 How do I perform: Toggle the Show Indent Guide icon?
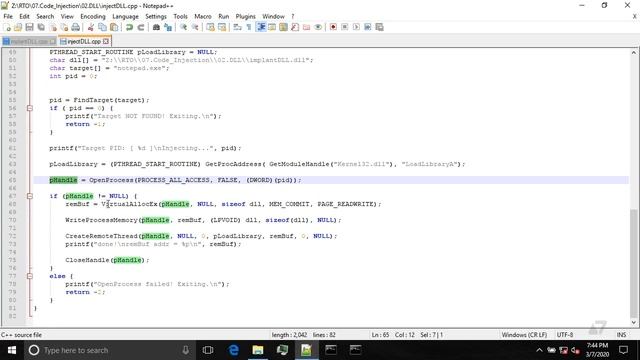261,27
